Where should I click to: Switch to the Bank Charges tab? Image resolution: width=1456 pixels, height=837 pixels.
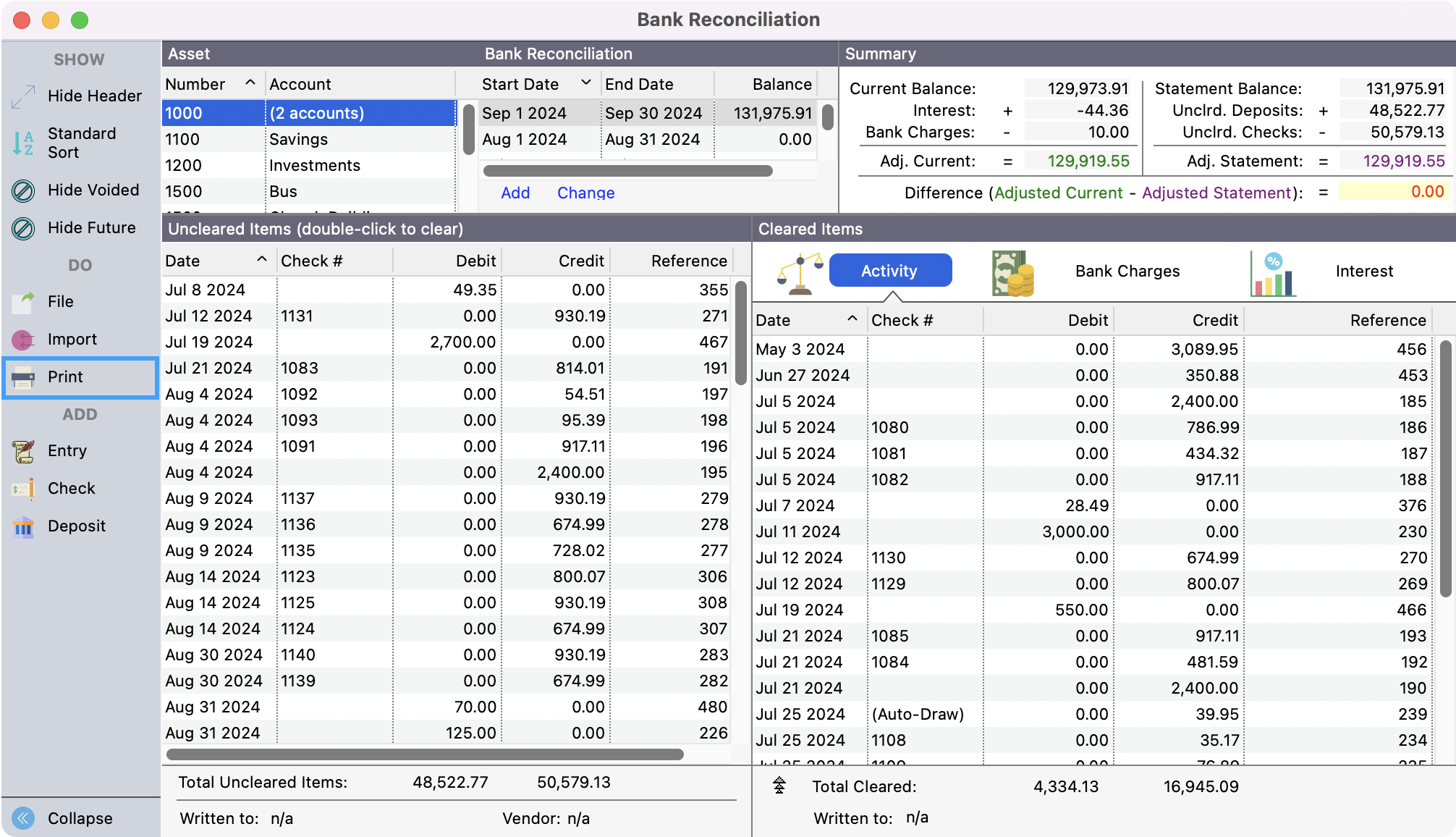(1127, 272)
